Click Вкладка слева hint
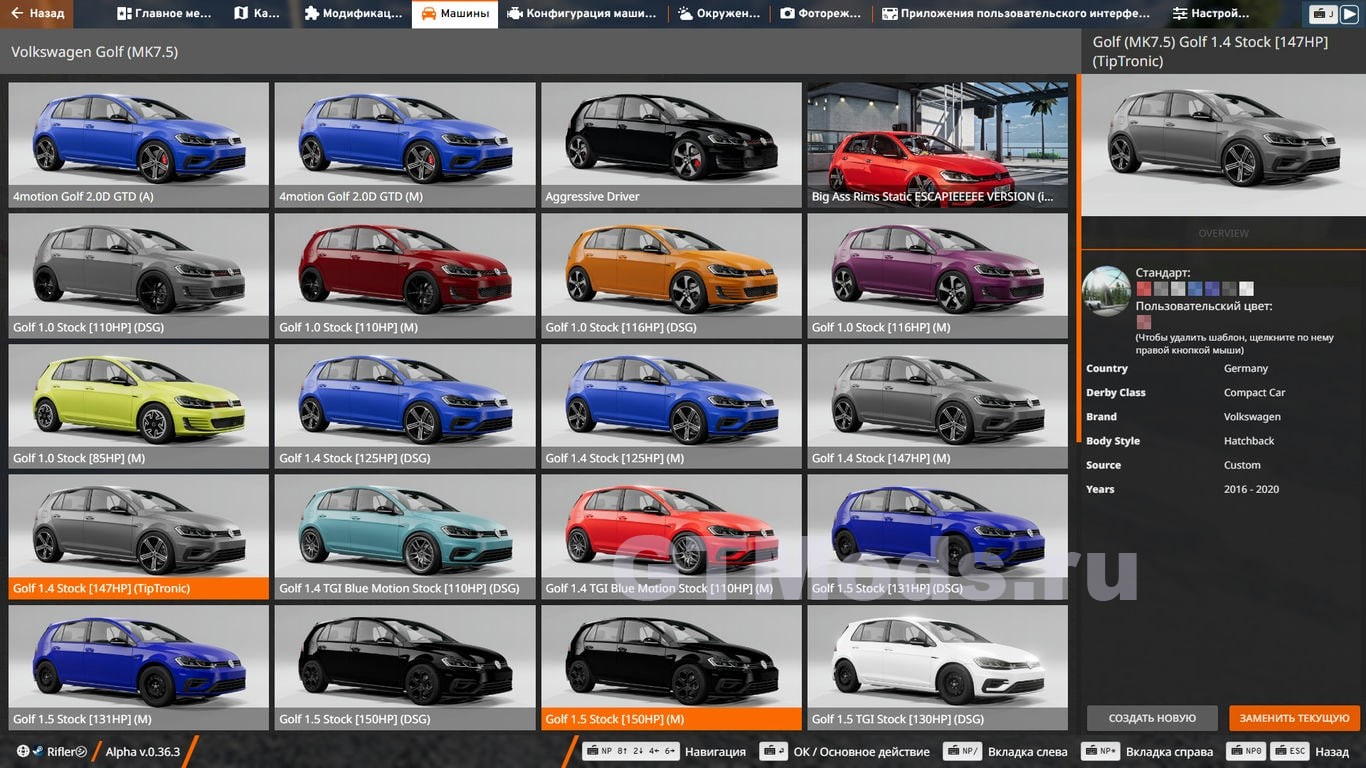The image size is (1366, 768). pos(1005,751)
